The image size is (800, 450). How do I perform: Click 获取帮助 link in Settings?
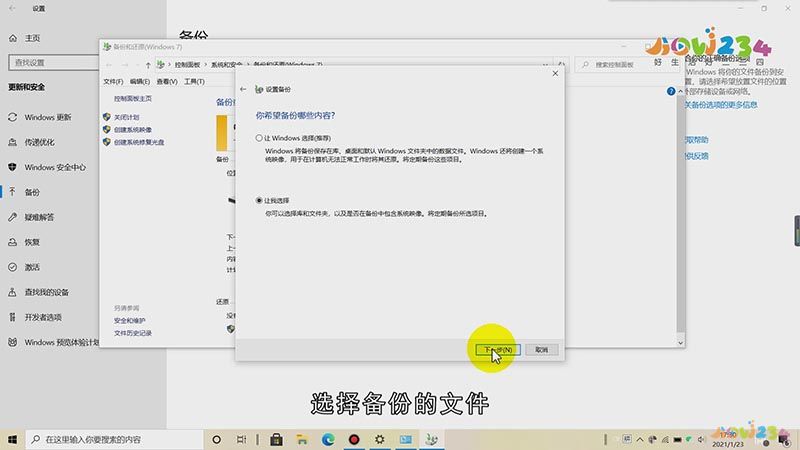(696, 140)
